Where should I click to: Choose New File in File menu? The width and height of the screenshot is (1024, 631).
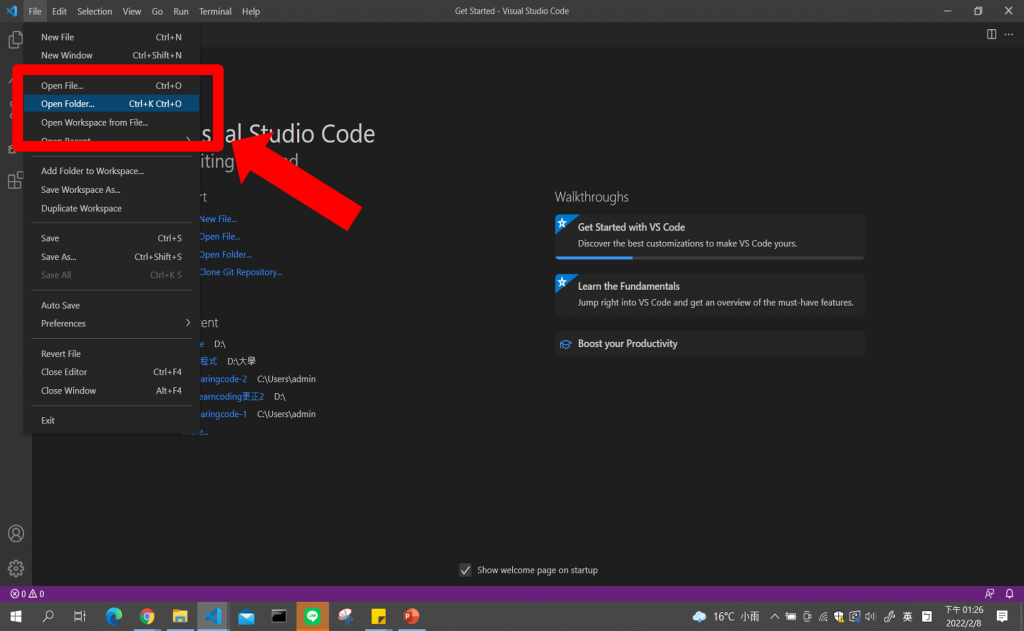click(x=111, y=37)
